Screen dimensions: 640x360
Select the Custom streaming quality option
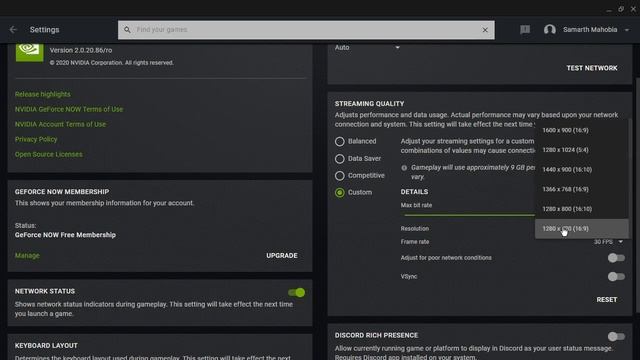point(340,193)
